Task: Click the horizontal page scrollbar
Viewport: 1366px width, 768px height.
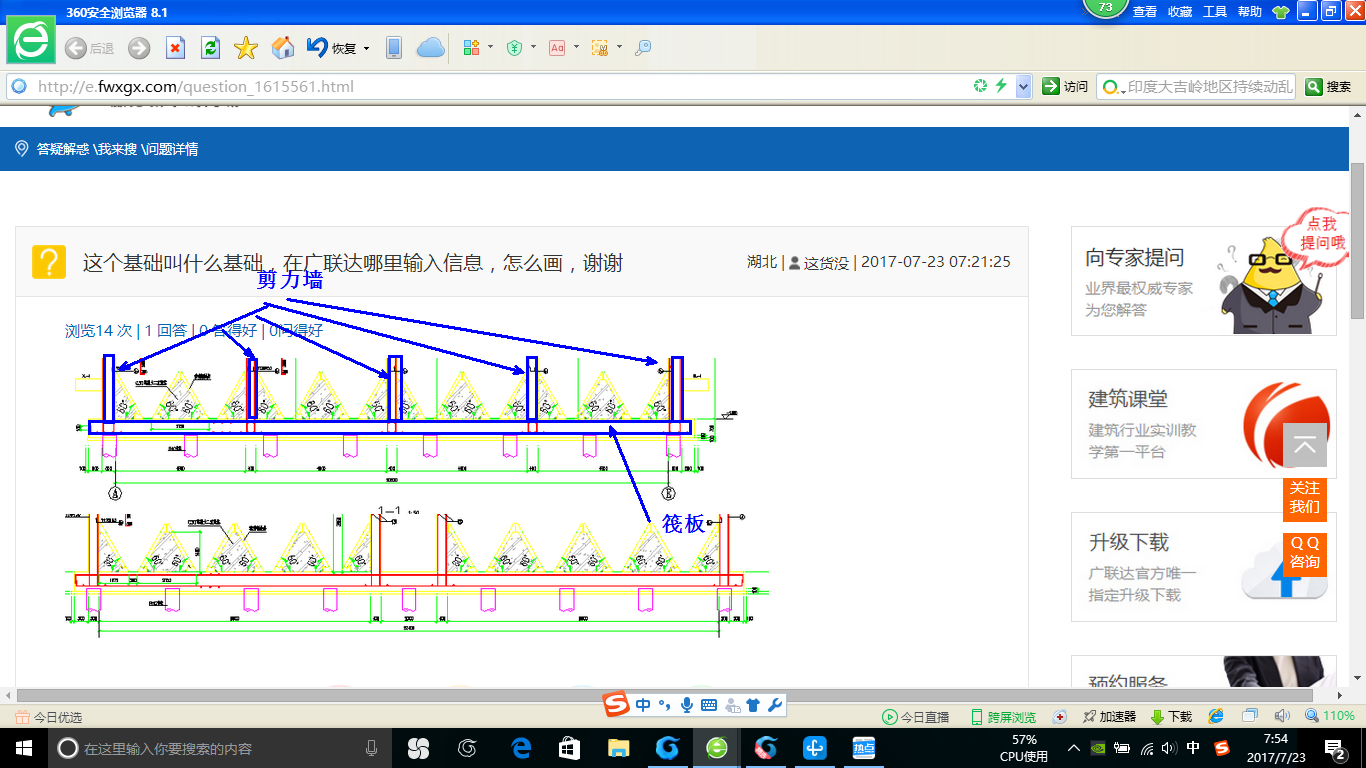Action: tap(664, 695)
